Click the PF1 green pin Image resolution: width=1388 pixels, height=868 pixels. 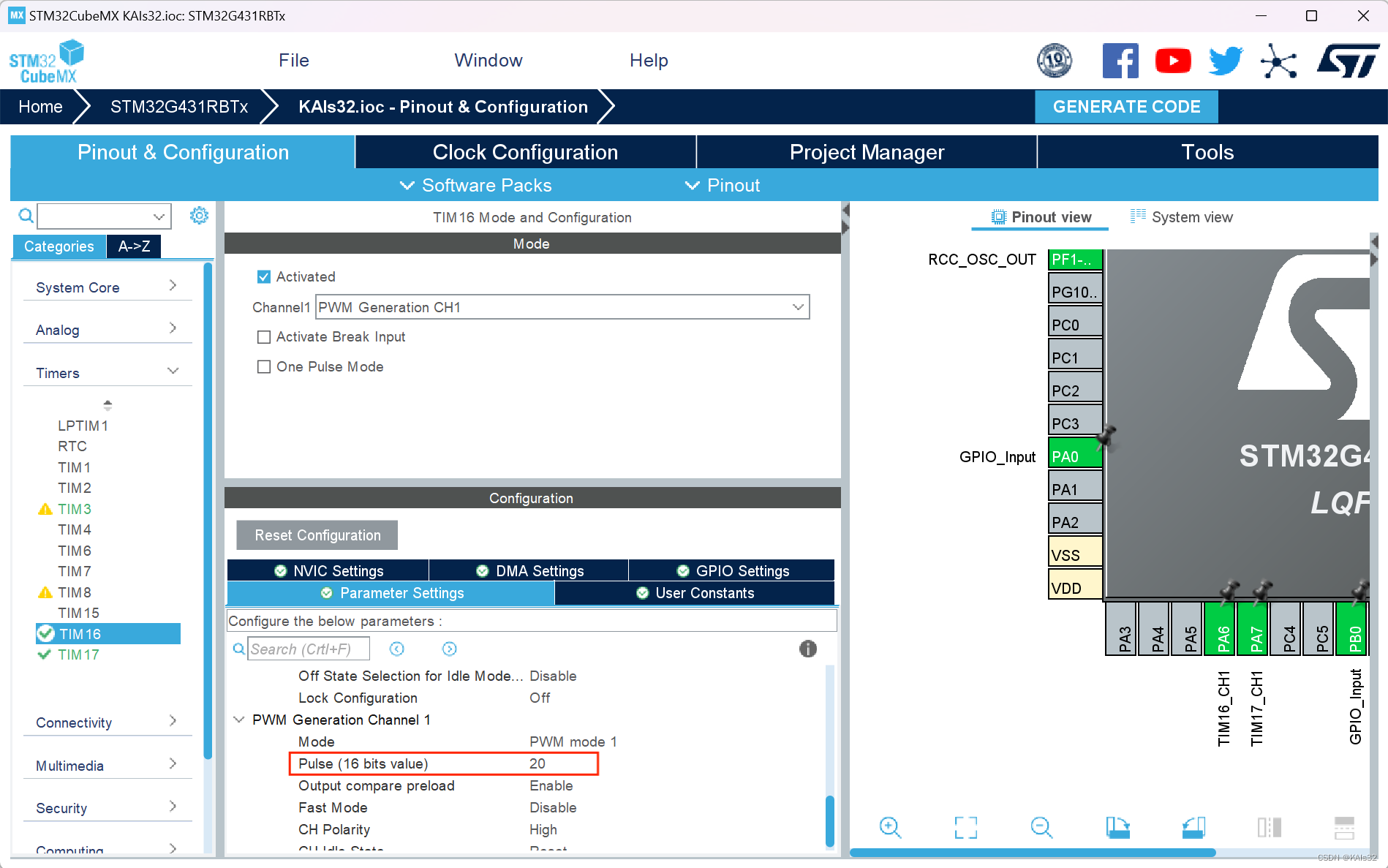tap(1075, 259)
